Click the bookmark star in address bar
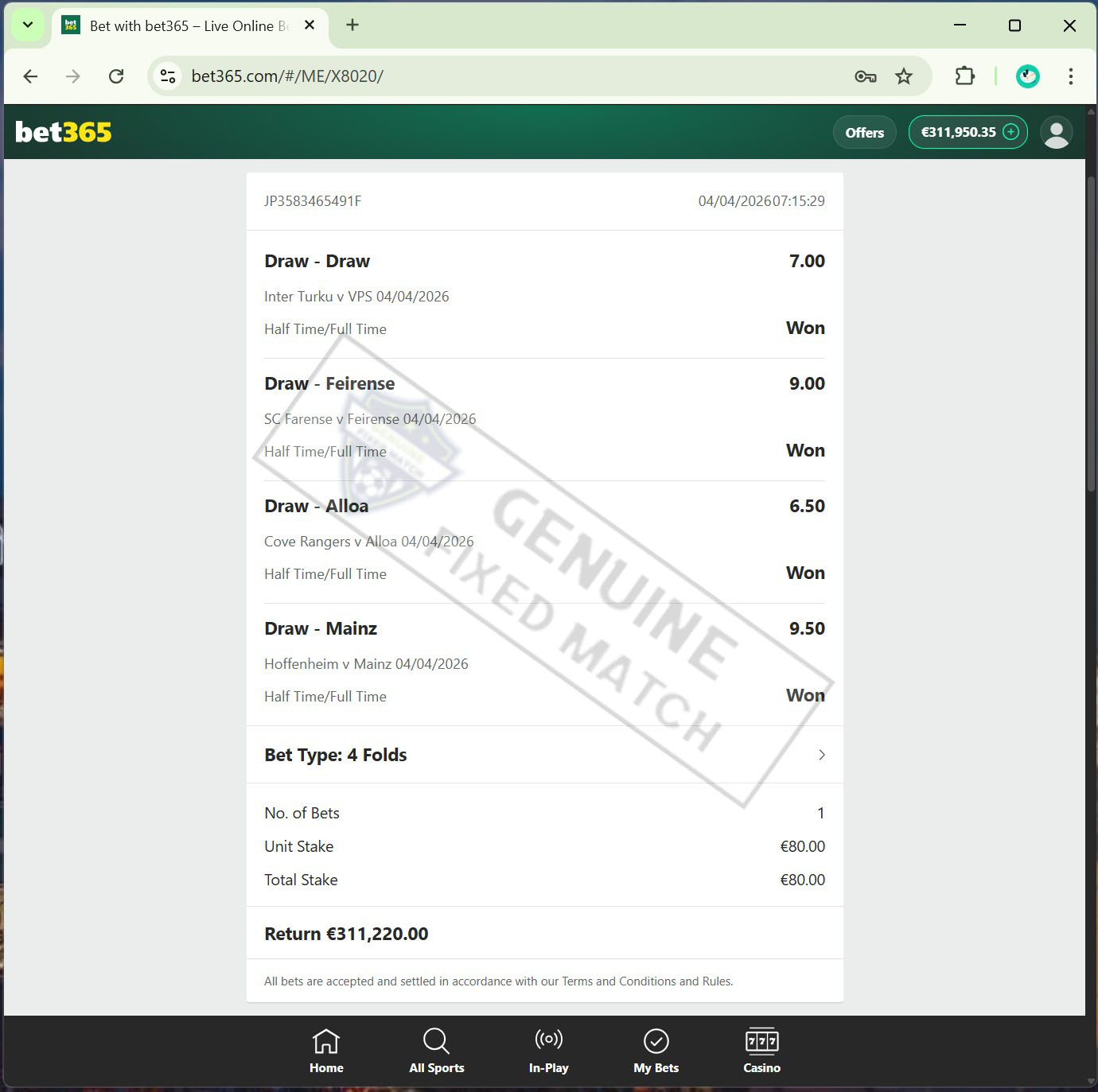The width and height of the screenshot is (1098, 1092). [903, 76]
